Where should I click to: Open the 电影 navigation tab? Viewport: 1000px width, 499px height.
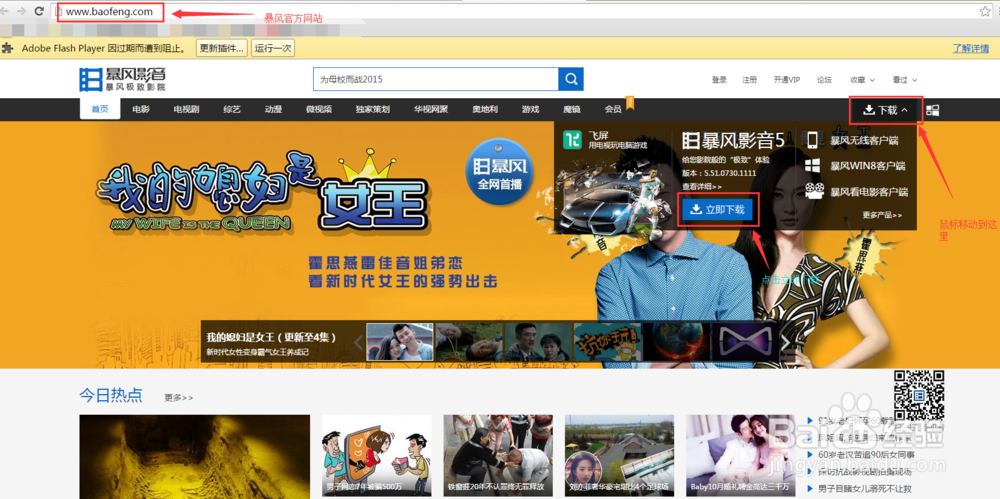point(141,109)
